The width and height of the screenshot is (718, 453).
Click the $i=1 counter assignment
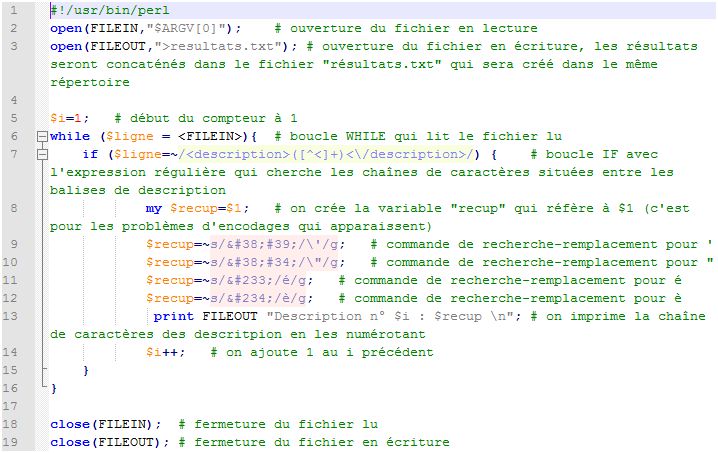[x=70, y=118]
